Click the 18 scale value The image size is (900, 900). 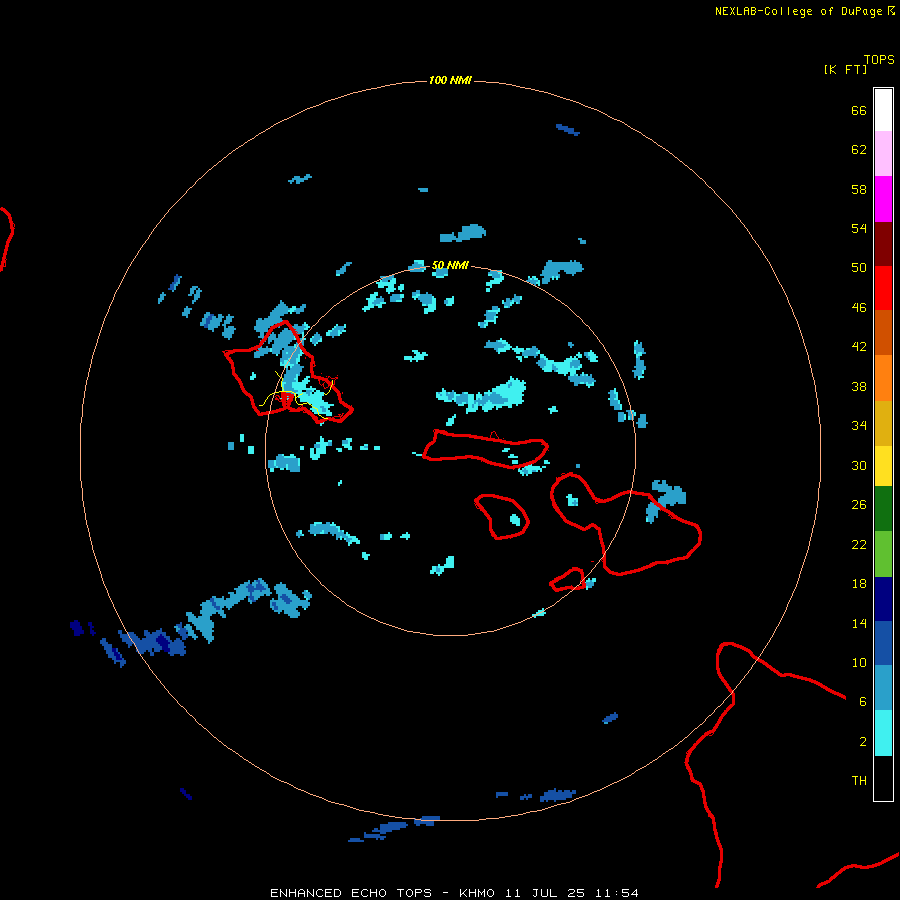pyautogui.click(x=859, y=584)
